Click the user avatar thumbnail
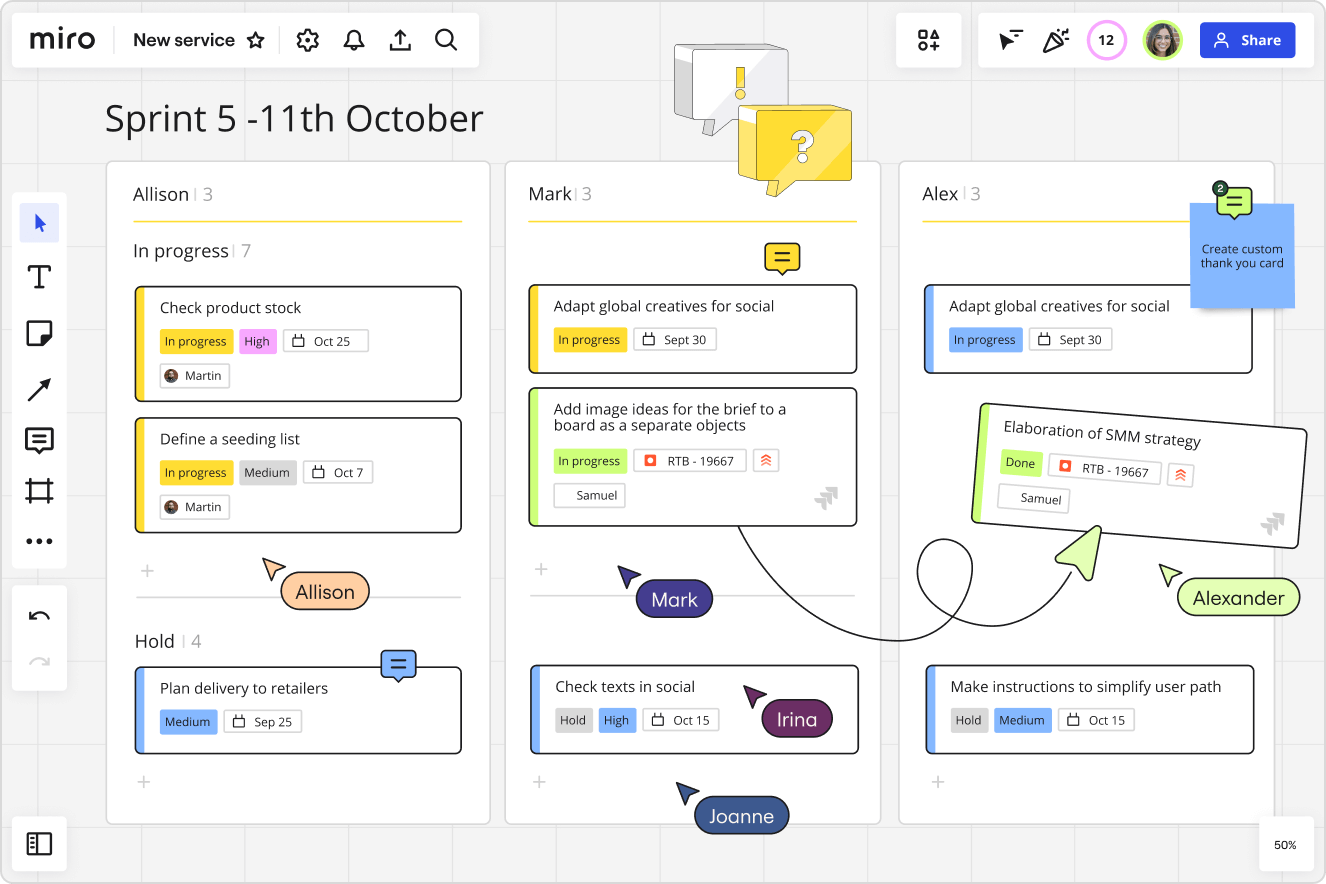 [1162, 40]
